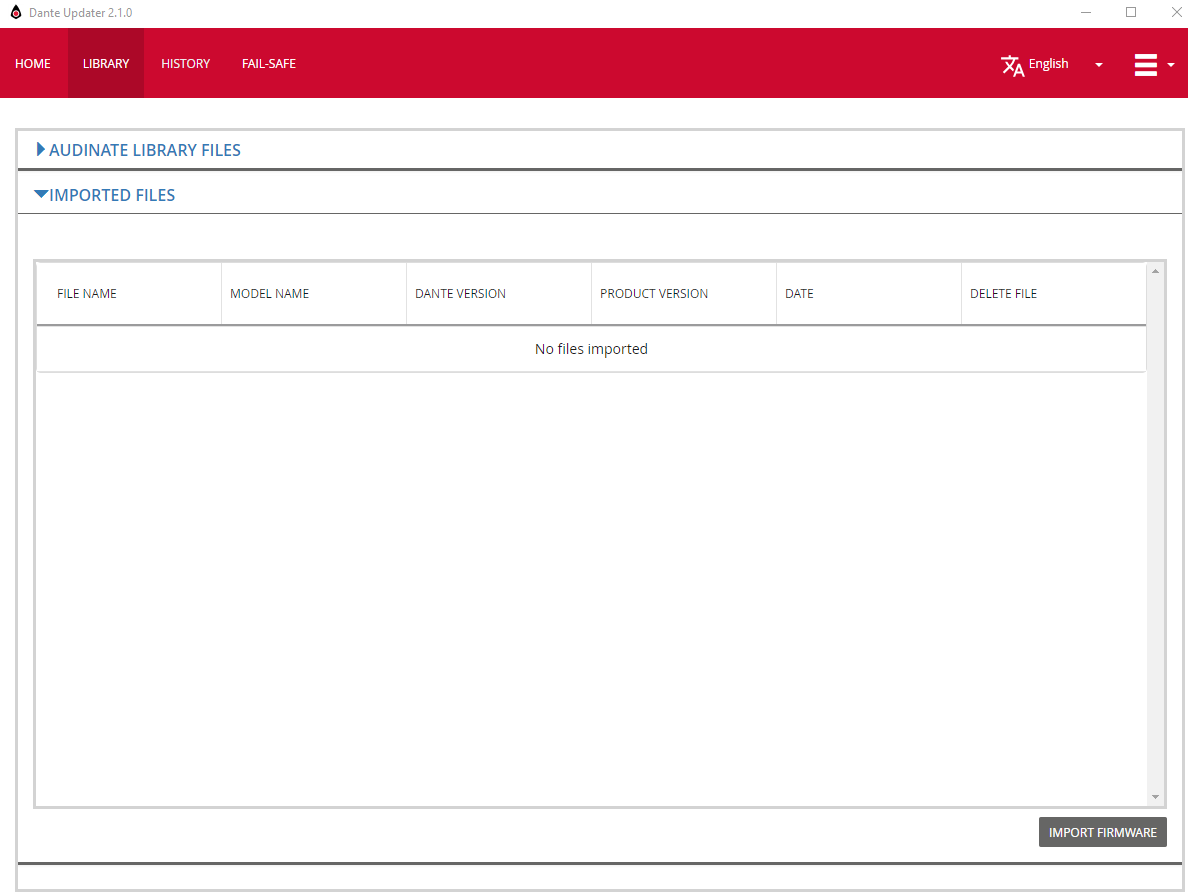The height and width of the screenshot is (893, 1188).
Task: Expand the Audinate Library Files section
Action: [139, 150]
